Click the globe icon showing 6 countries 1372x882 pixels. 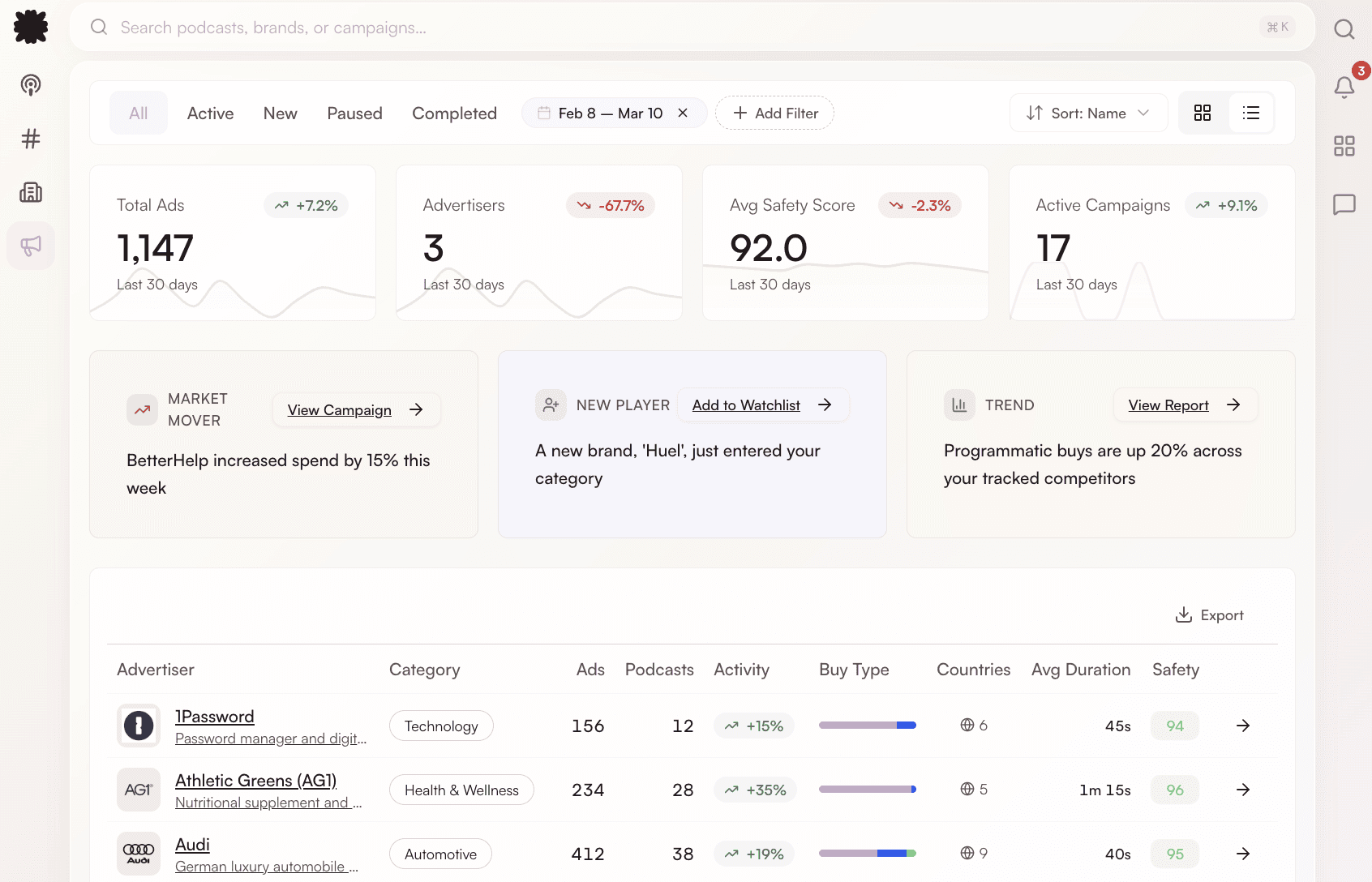coord(967,725)
